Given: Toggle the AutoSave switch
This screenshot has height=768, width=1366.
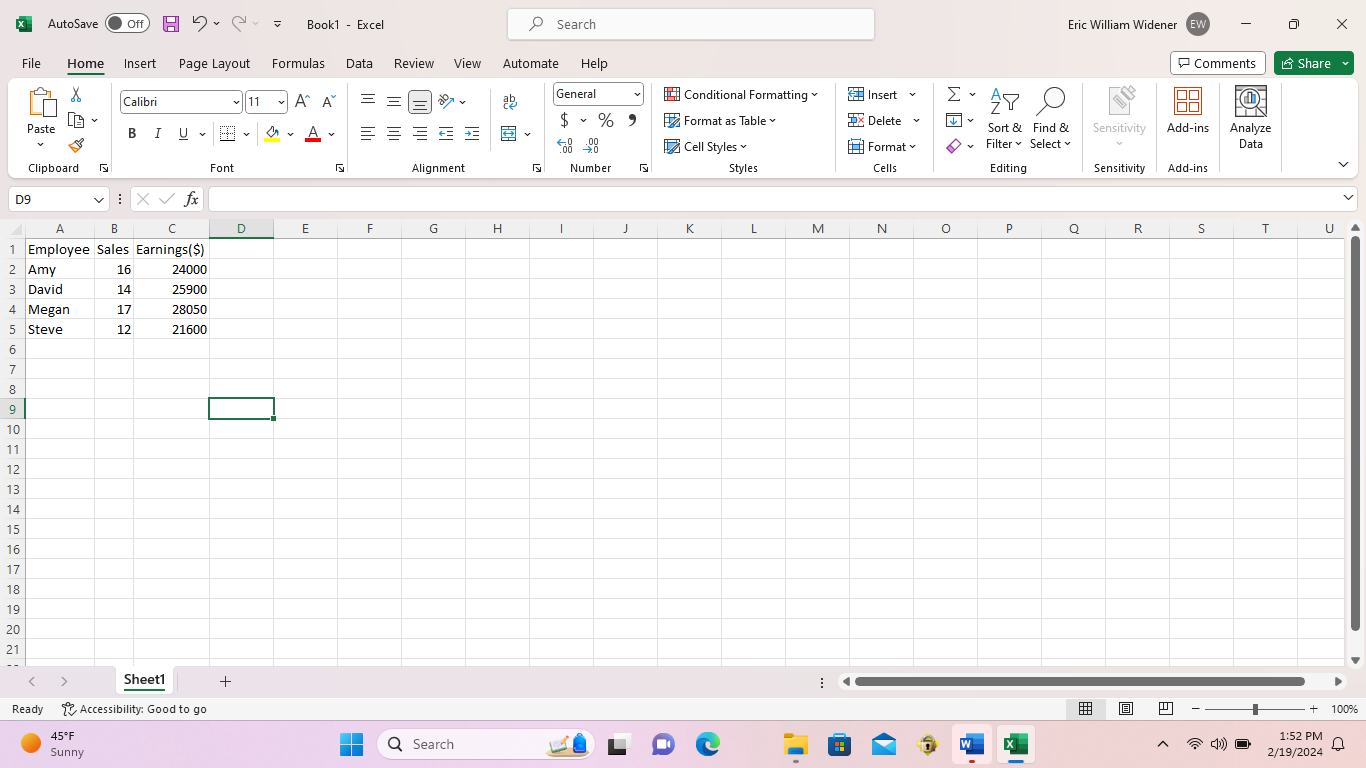Looking at the screenshot, I should 127,24.
